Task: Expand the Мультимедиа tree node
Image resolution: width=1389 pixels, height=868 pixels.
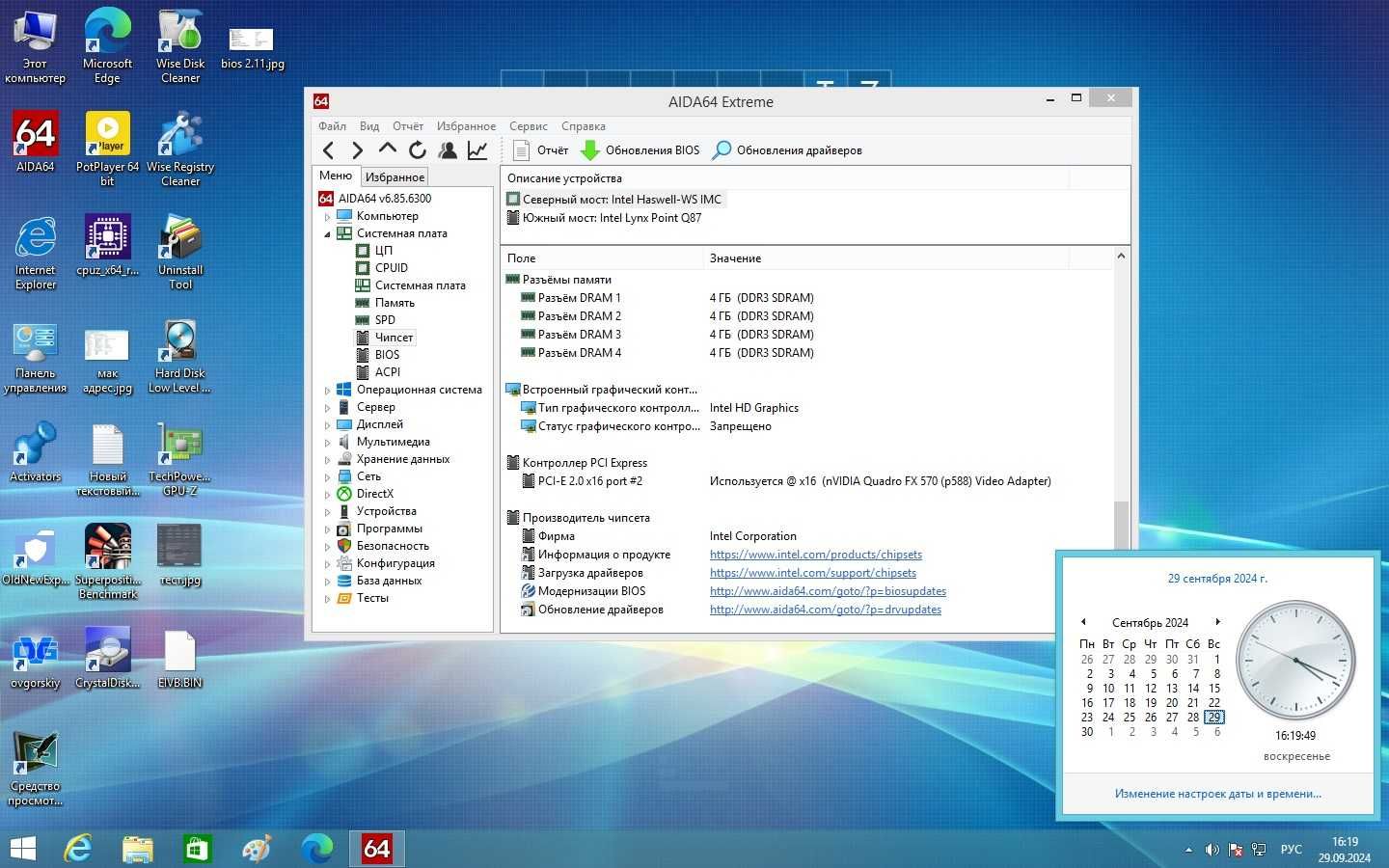Action: pos(327,442)
